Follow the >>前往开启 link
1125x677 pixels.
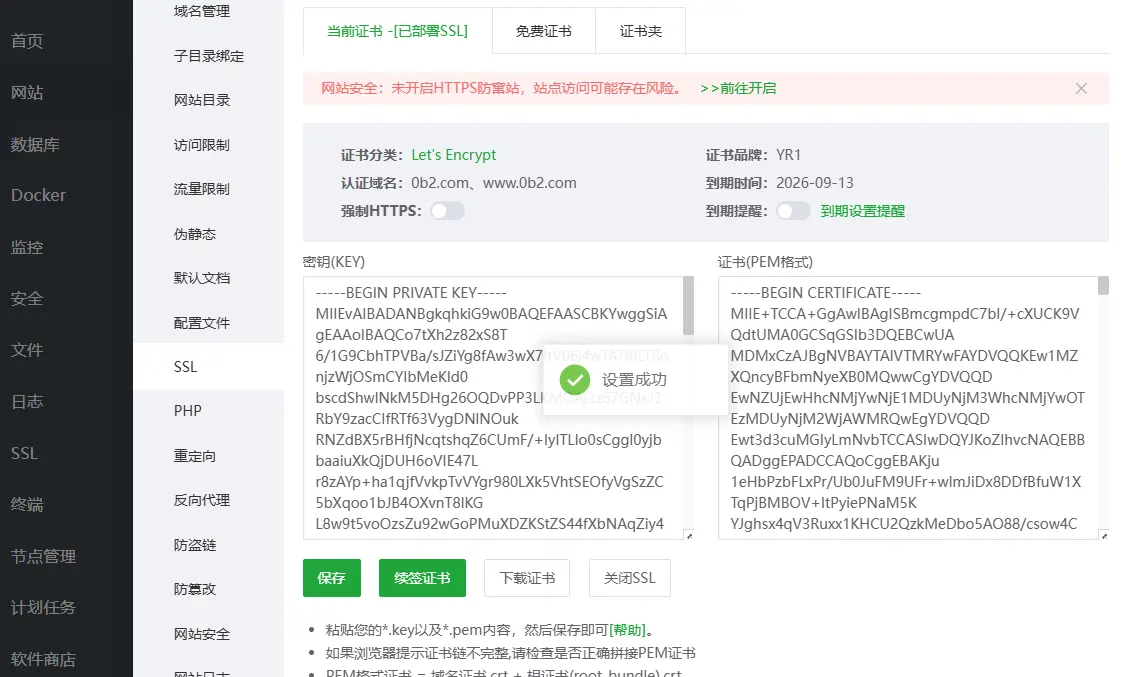pos(738,88)
